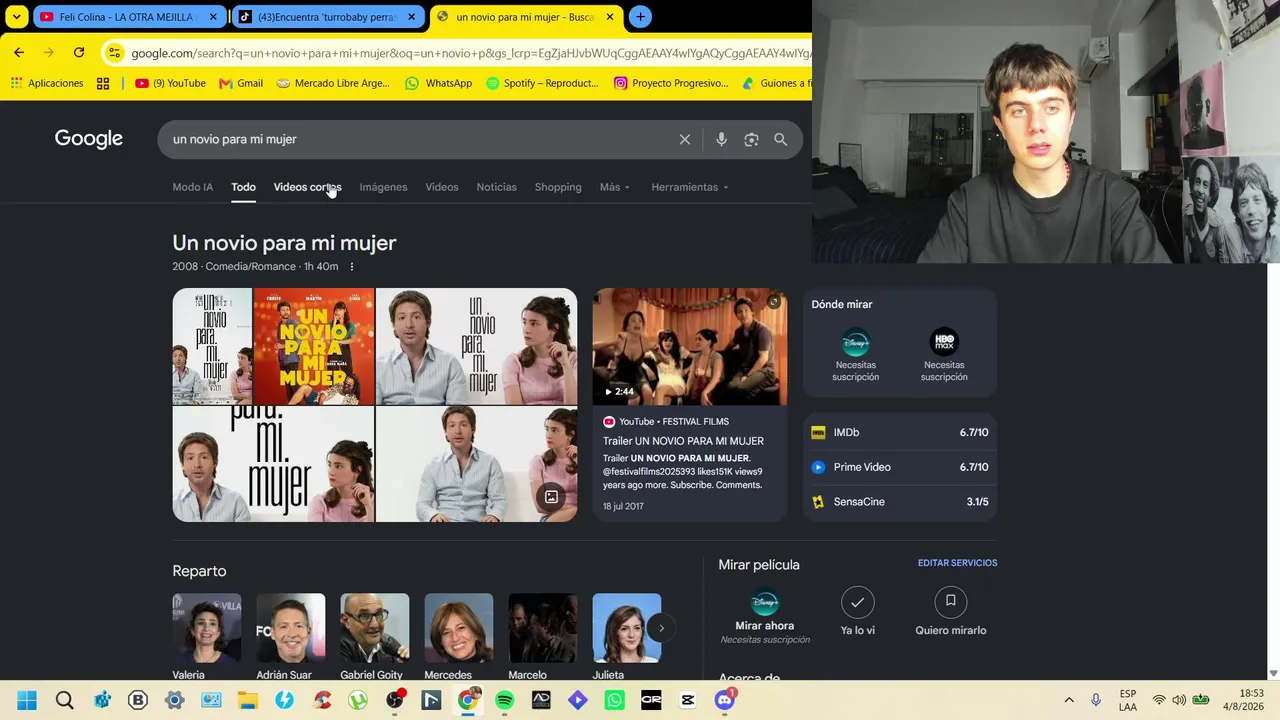This screenshot has height=720, width=1280.
Task: Expand the Más search filter menu
Action: (615, 187)
